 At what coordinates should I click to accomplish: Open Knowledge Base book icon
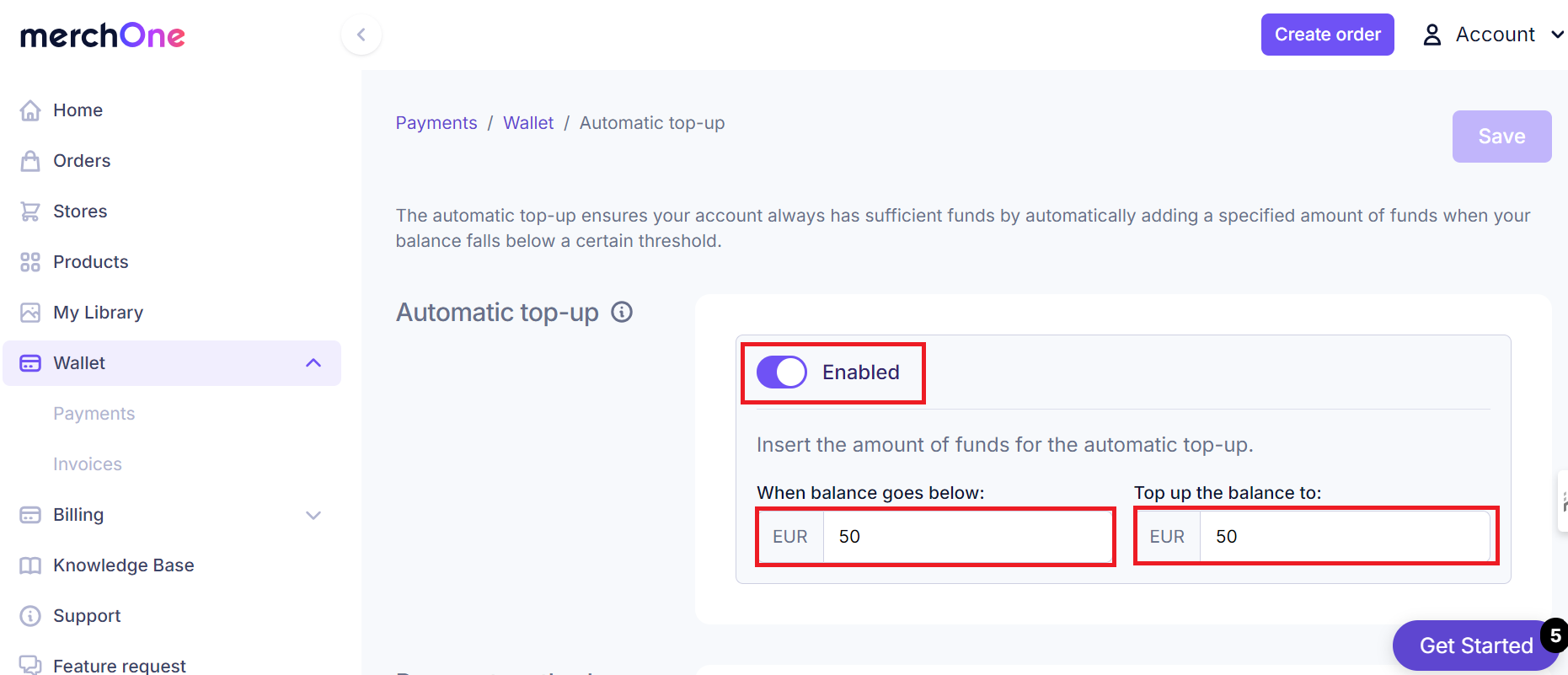pos(29,565)
